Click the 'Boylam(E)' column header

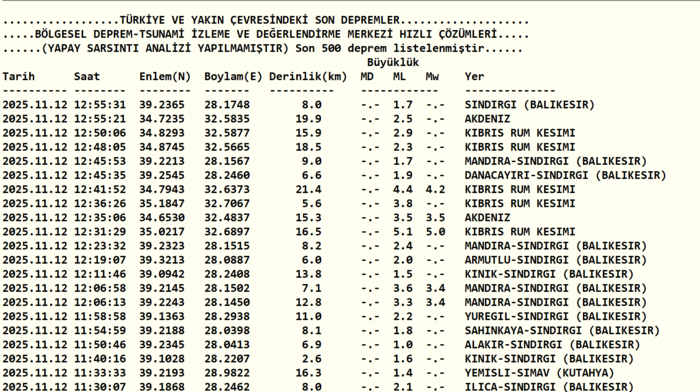coord(233,77)
